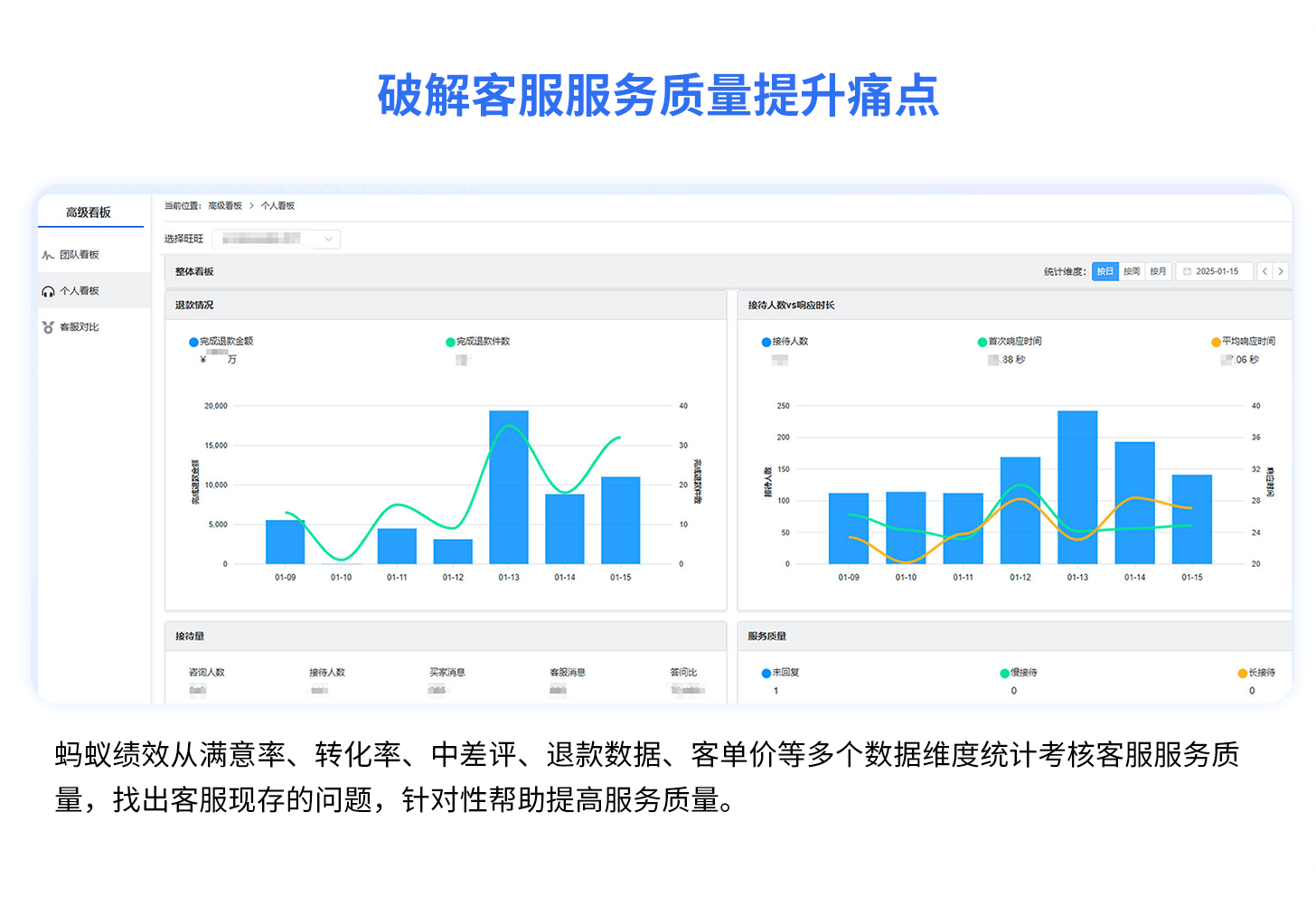
Task: Click the 团队看板 waveform icon in sidebar
Action: tap(48, 255)
